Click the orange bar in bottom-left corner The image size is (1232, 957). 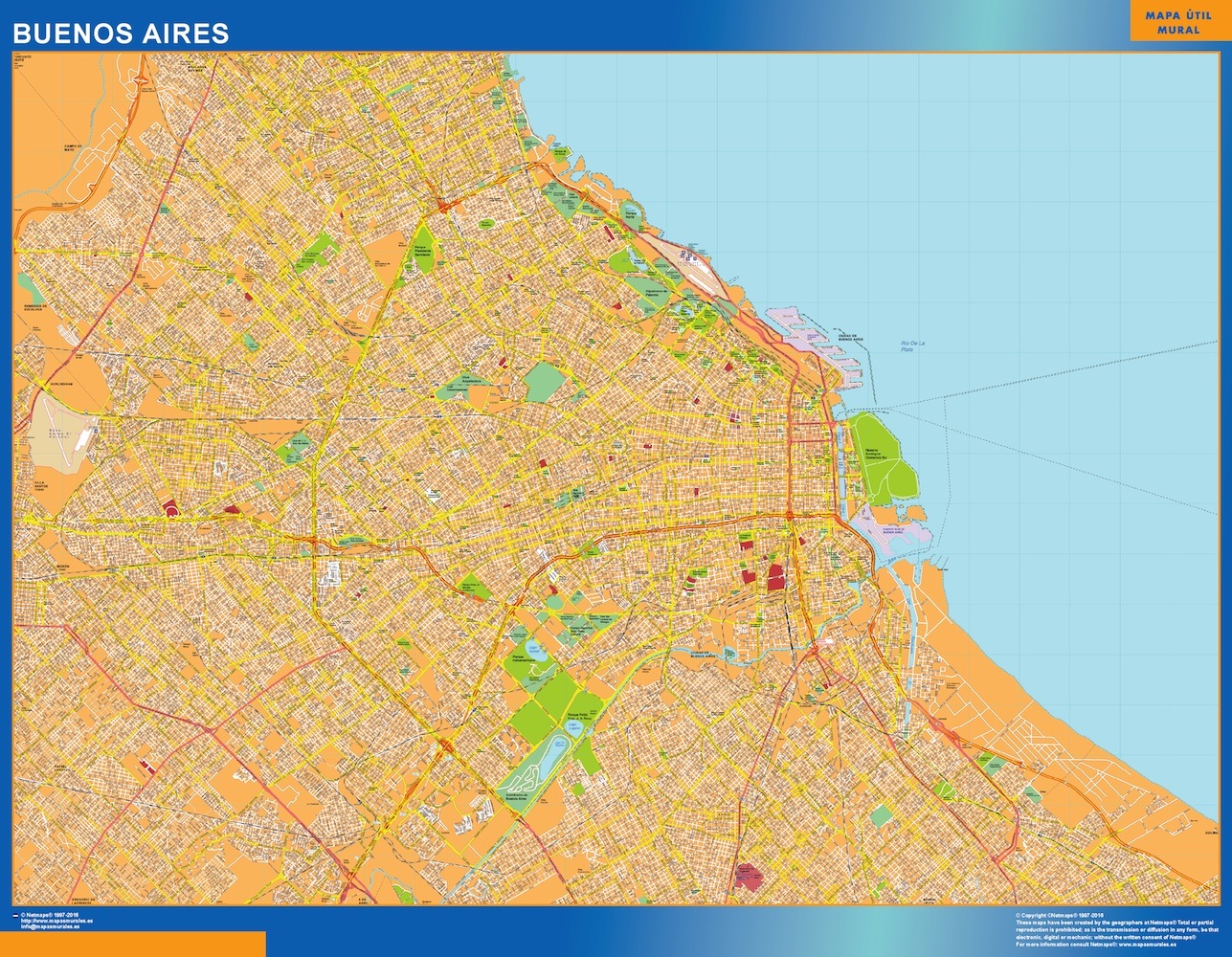132,944
